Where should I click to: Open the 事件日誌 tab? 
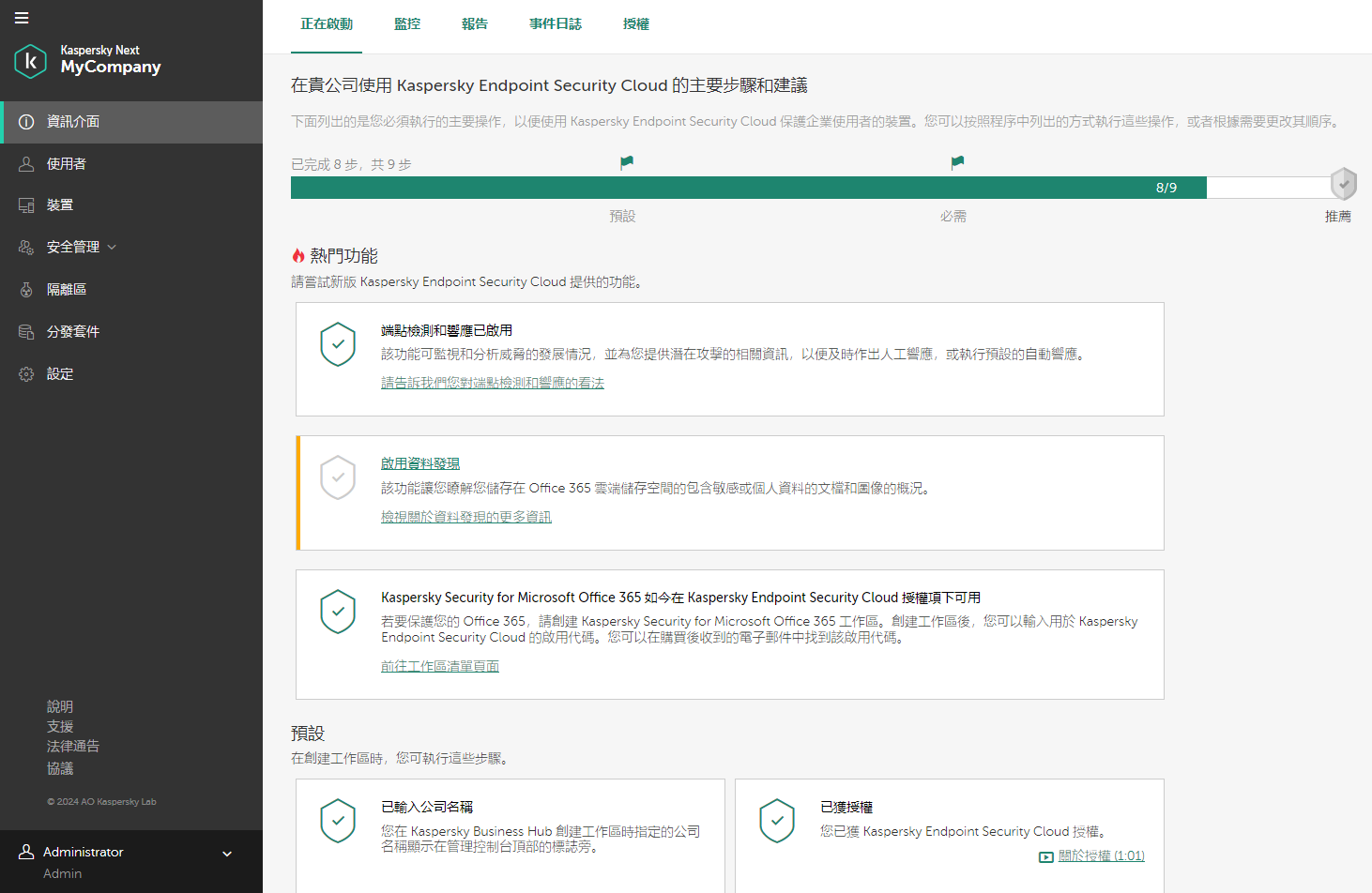click(x=556, y=24)
